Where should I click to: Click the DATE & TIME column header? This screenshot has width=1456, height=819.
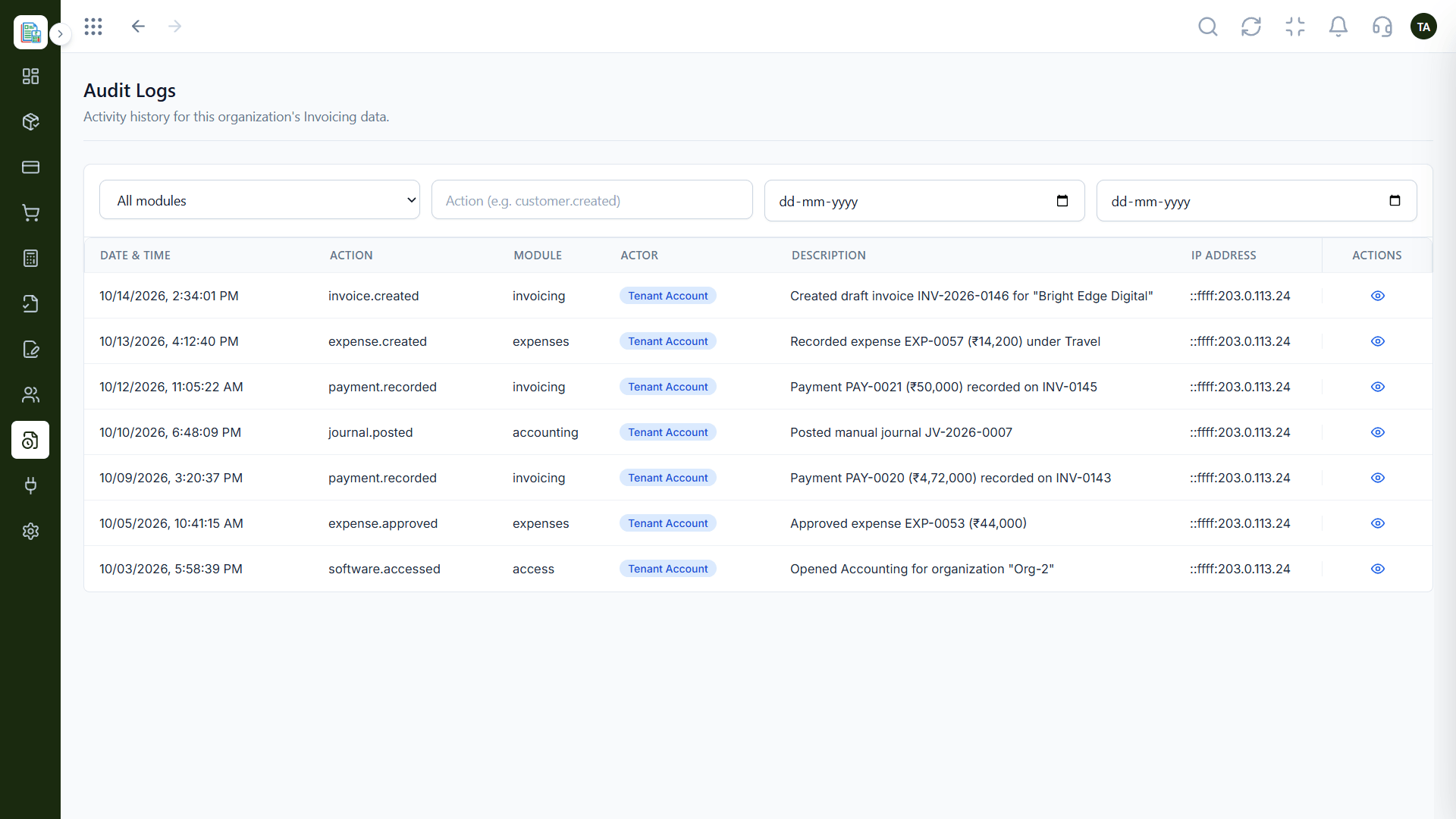coord(135,256)
